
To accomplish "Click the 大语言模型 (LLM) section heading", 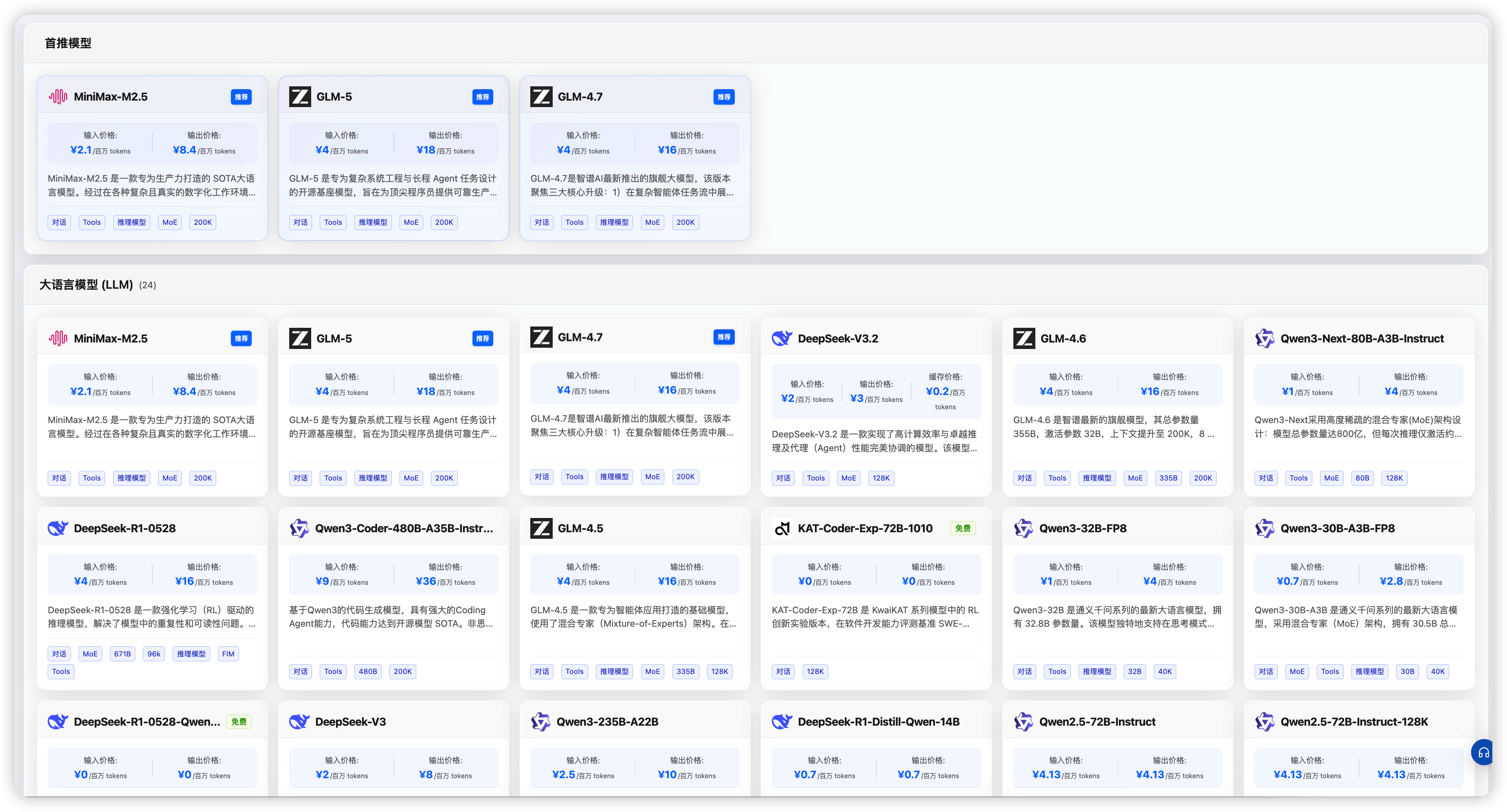I will coord(86,285).
